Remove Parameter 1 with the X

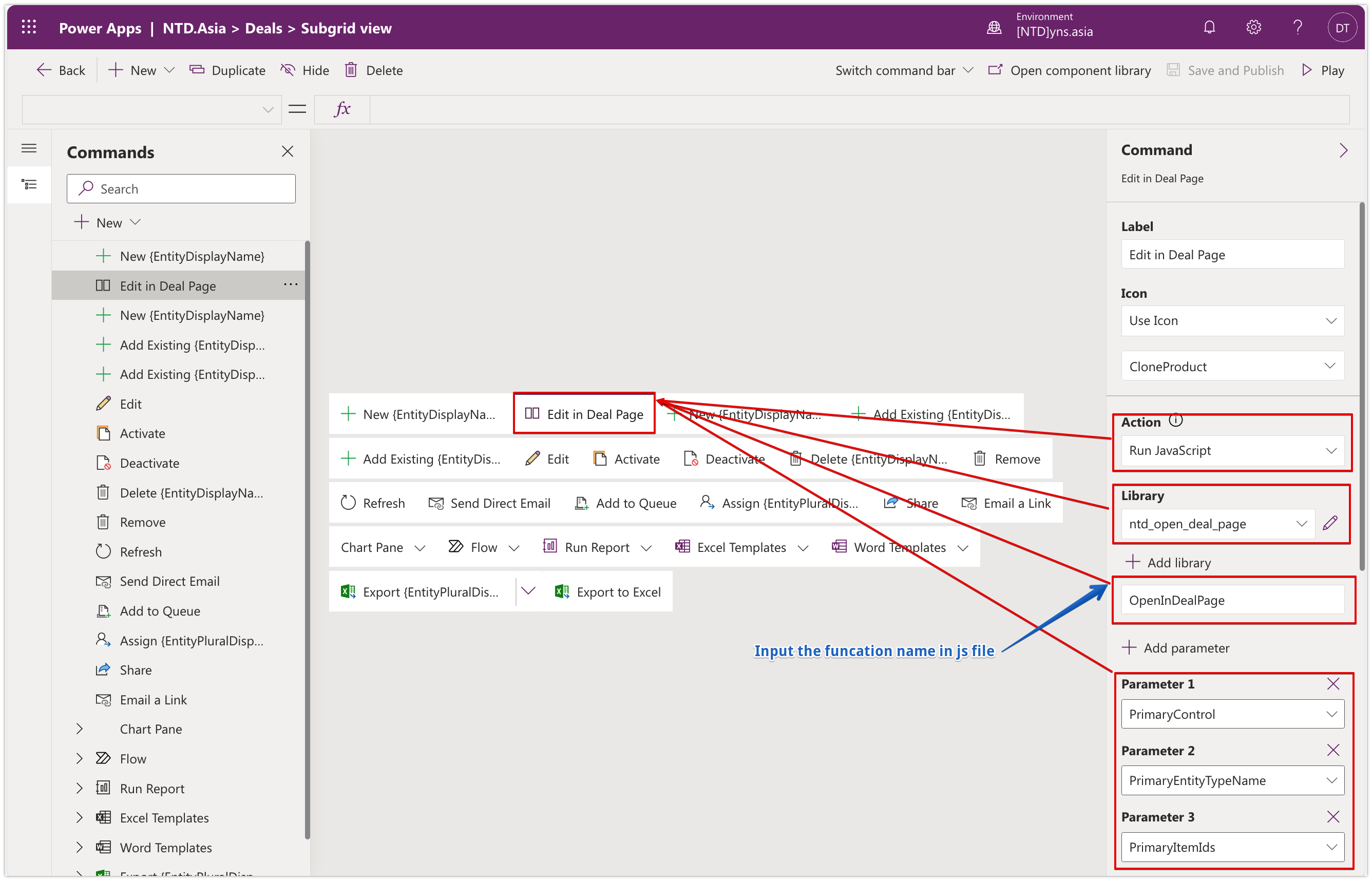coord(1332,684)
